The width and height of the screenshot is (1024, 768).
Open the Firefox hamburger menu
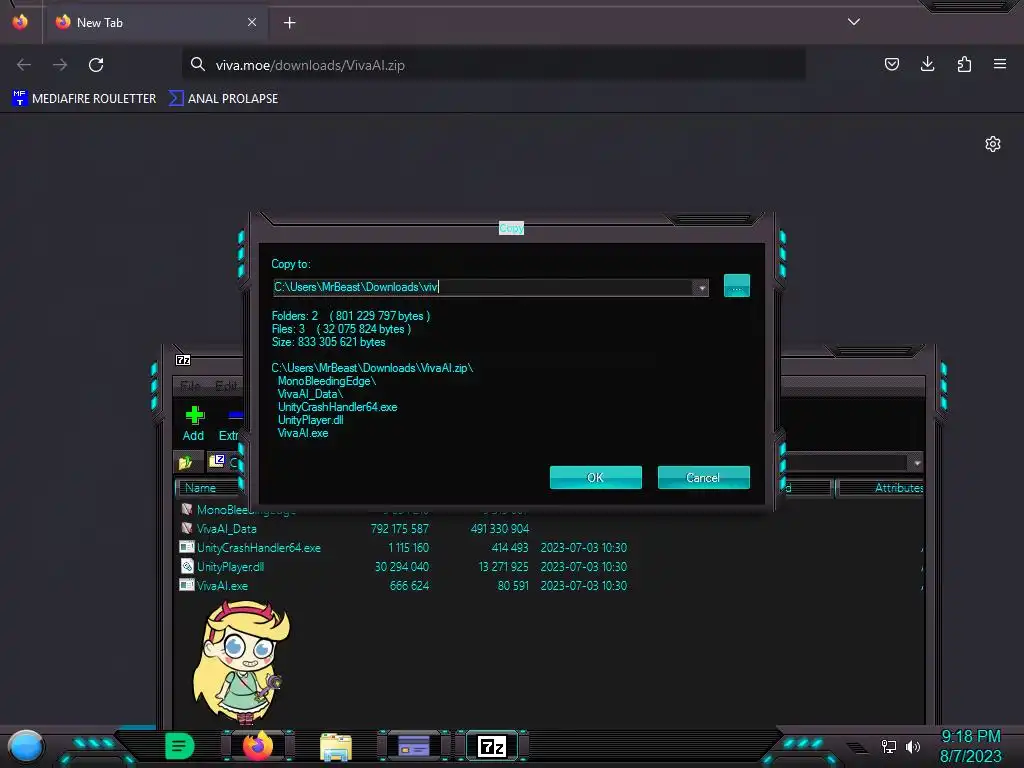pyautogui.click(x=1000, y=64)
